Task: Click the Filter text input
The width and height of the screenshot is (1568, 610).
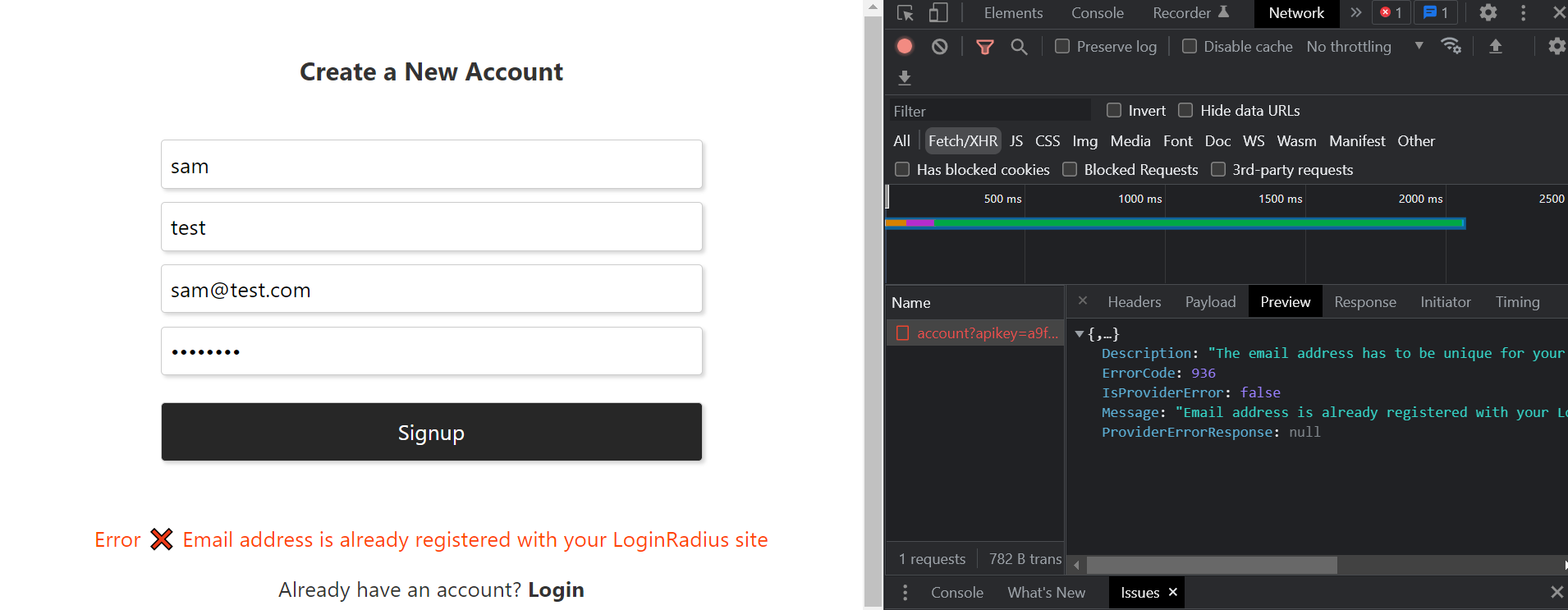Action: click(x=989, y=111)
